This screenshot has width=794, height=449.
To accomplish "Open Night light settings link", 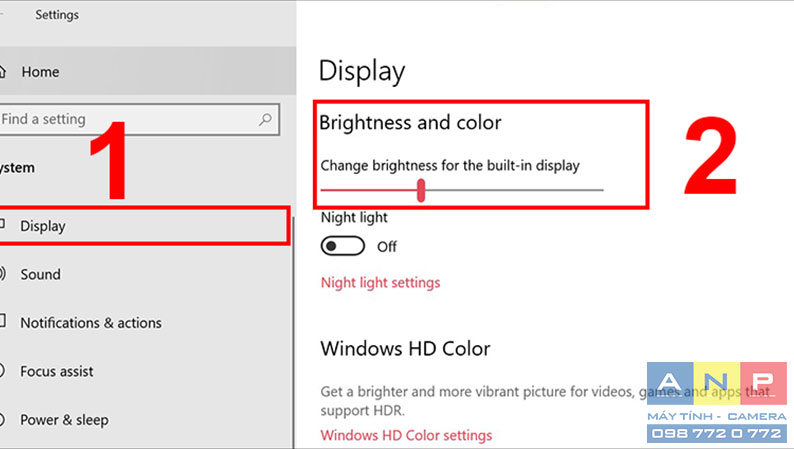I will click(380, 282).
